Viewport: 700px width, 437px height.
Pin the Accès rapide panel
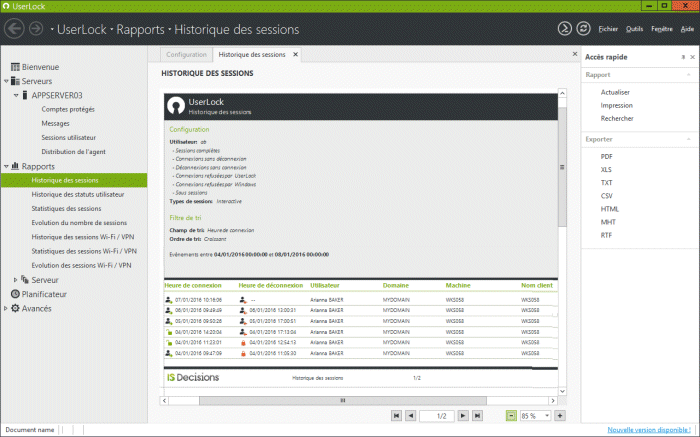pyautogui.click(x=683, y=57)
